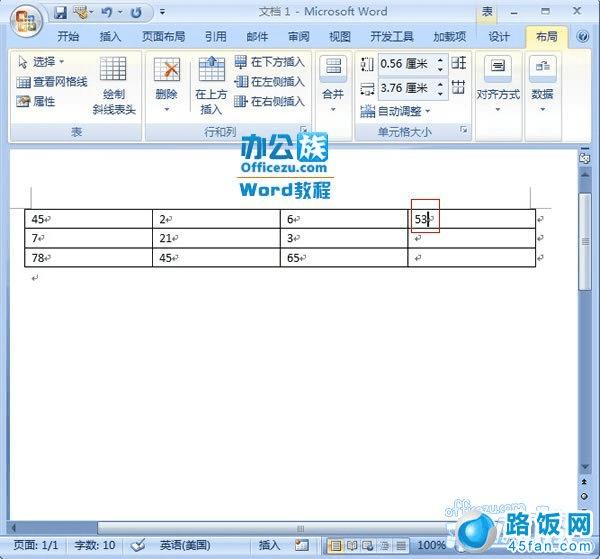Viewport: 600px width, 559px height.
Task: Click the horizontal scrollbar thumb
Action: [272, 528]
